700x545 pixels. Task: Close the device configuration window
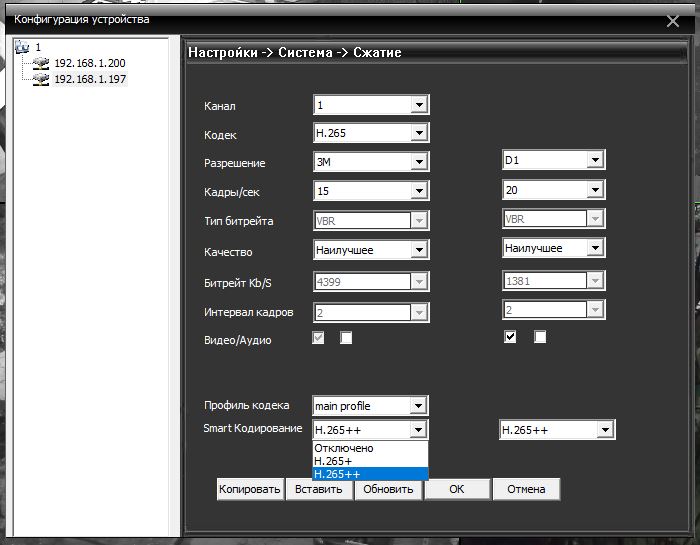coord(673,20)
